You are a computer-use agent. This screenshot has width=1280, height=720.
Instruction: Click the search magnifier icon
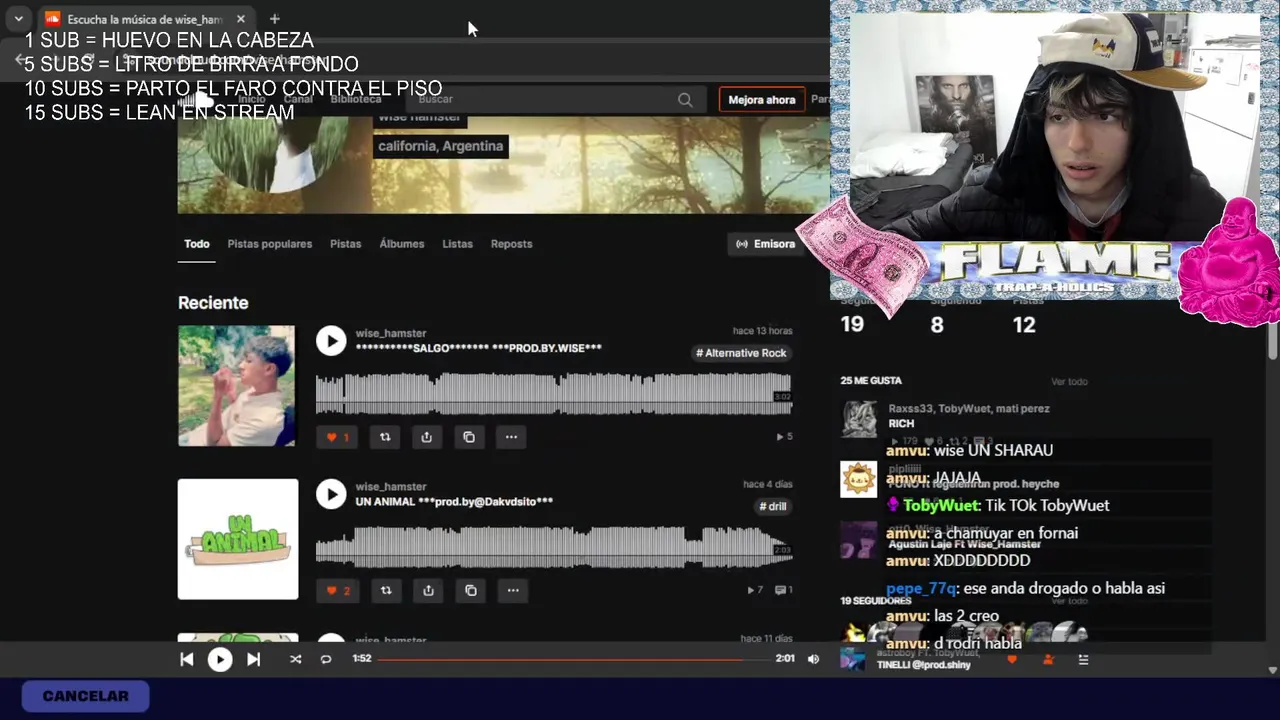click(685, 99)
